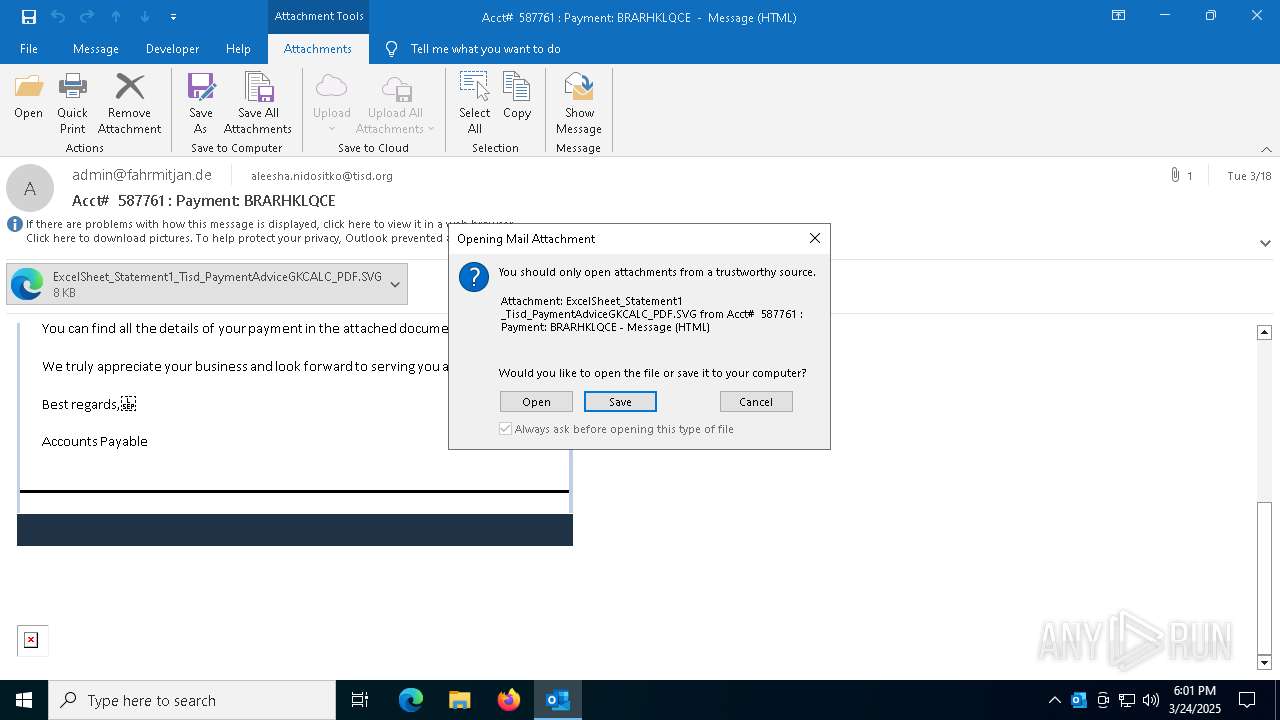
Task: Click Save All Attachments icon
Action: coord(258,104)
